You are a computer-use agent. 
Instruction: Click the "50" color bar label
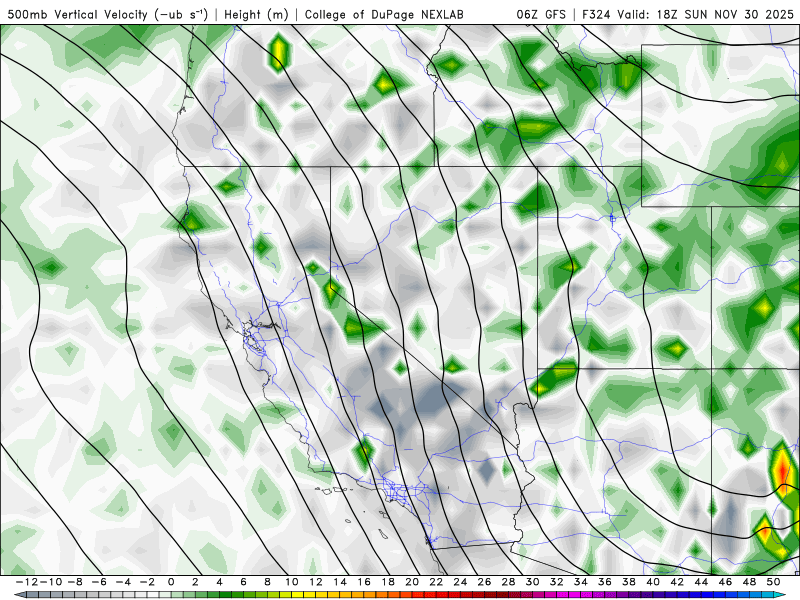pyautogui.click(x=773, y=582)
